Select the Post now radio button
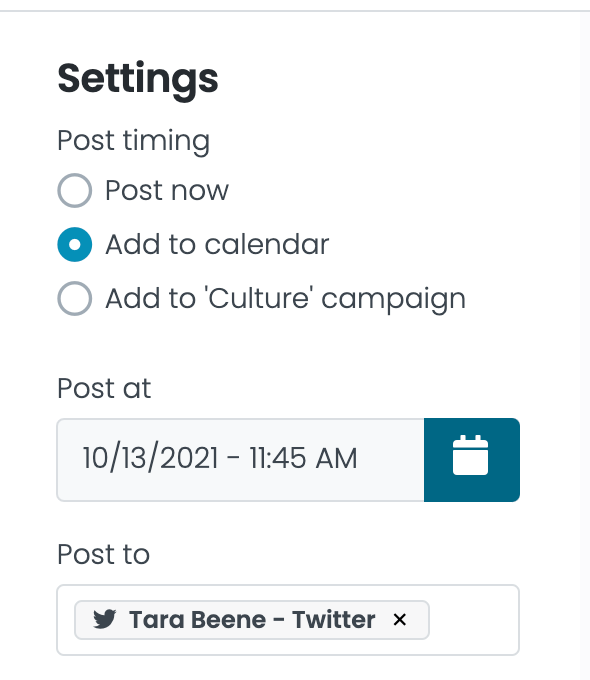Screen dimensions: 590x680 75,190
